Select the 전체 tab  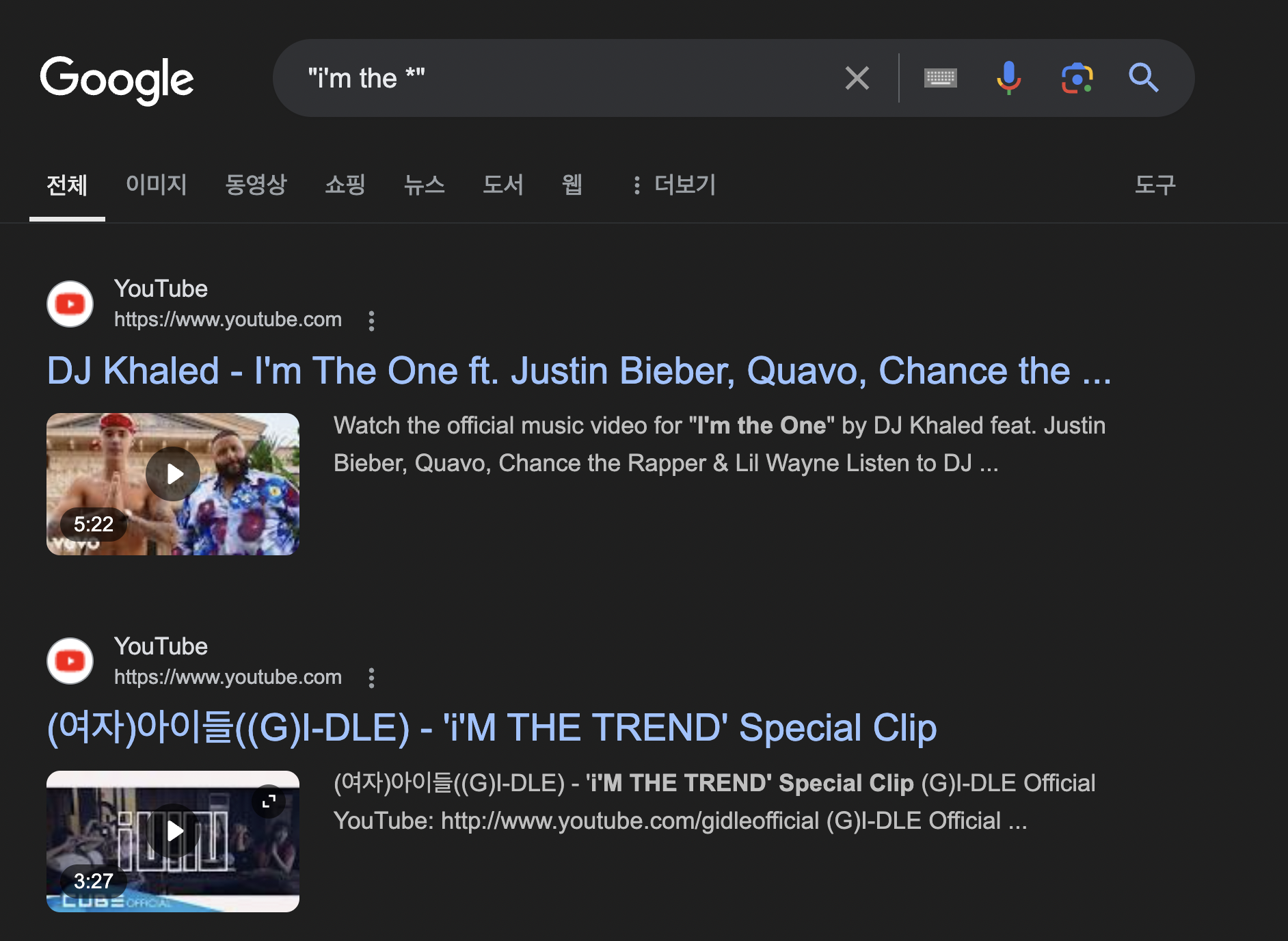tap(67, 185)
